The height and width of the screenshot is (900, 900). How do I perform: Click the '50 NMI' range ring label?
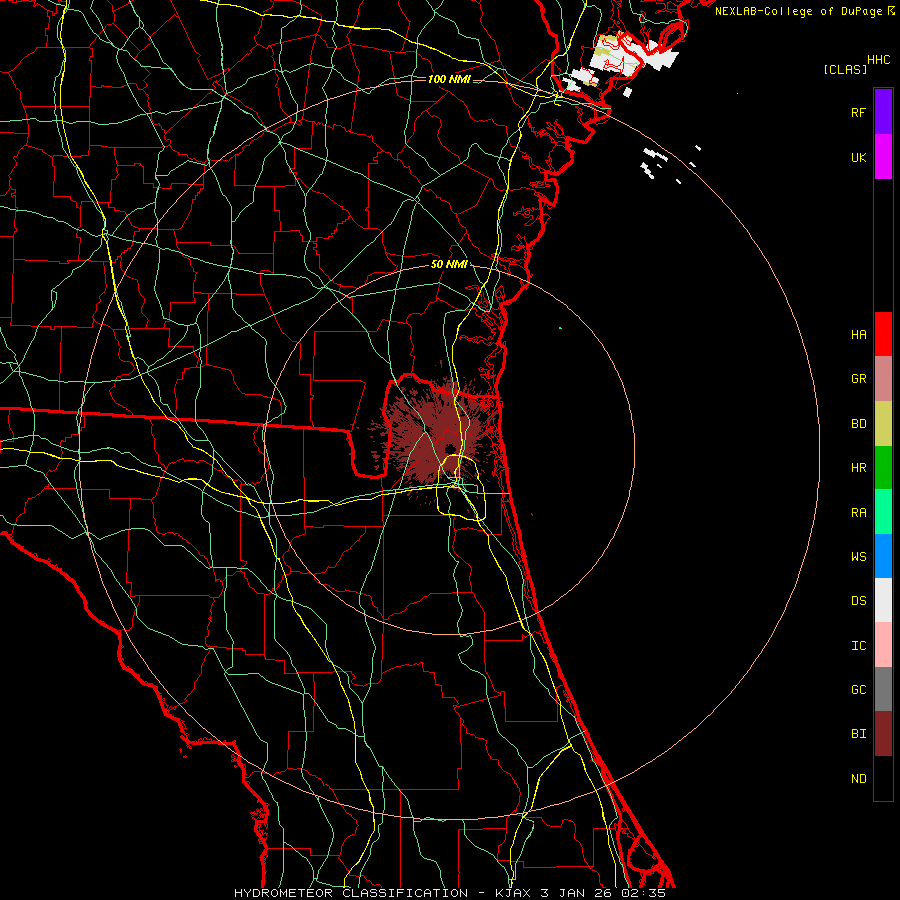[x=449, y=264]
